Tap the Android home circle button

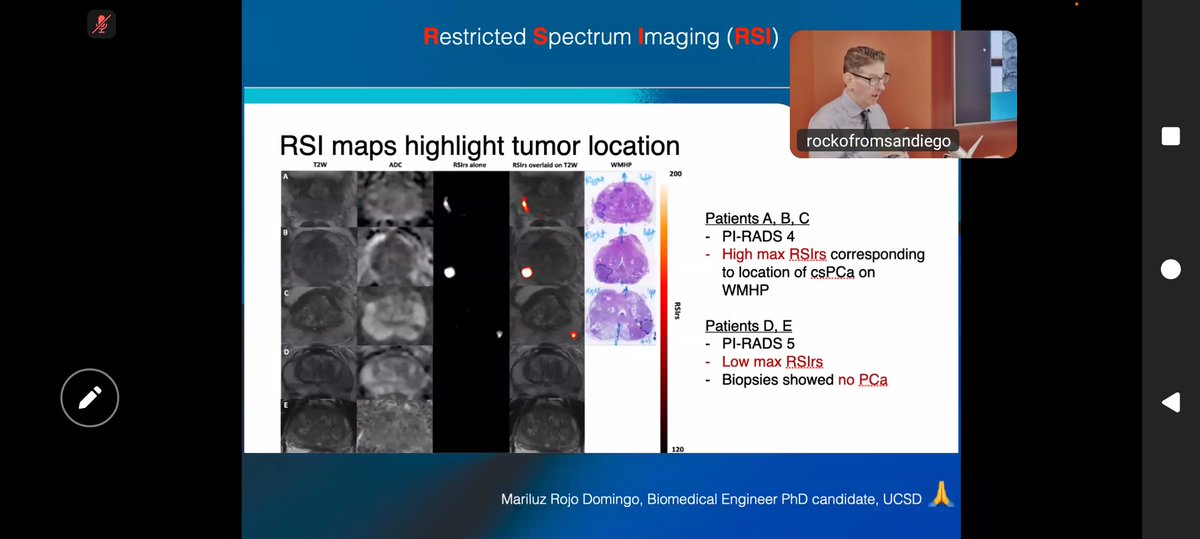(1171, 270)
